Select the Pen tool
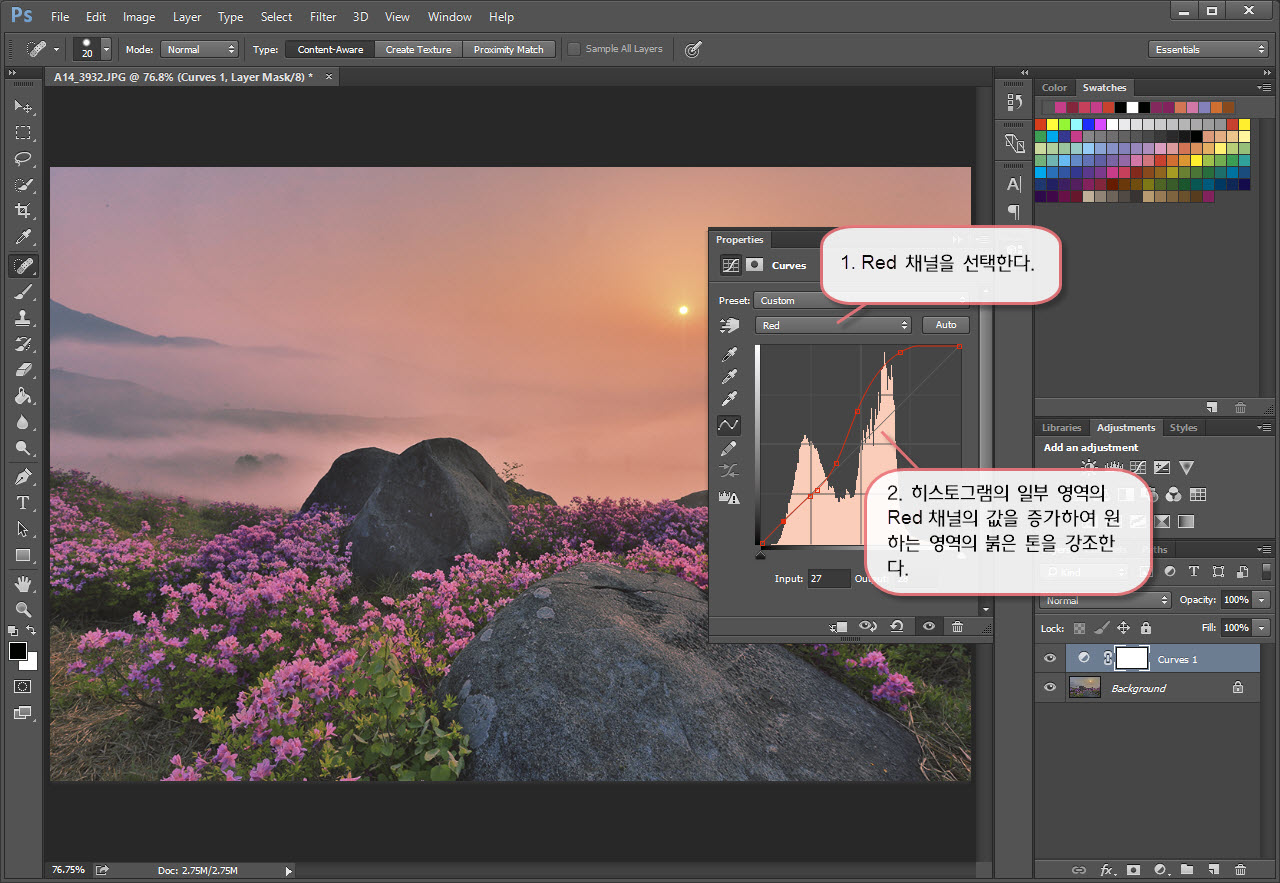The image size is (1280, 883). (x=23, y=476)
